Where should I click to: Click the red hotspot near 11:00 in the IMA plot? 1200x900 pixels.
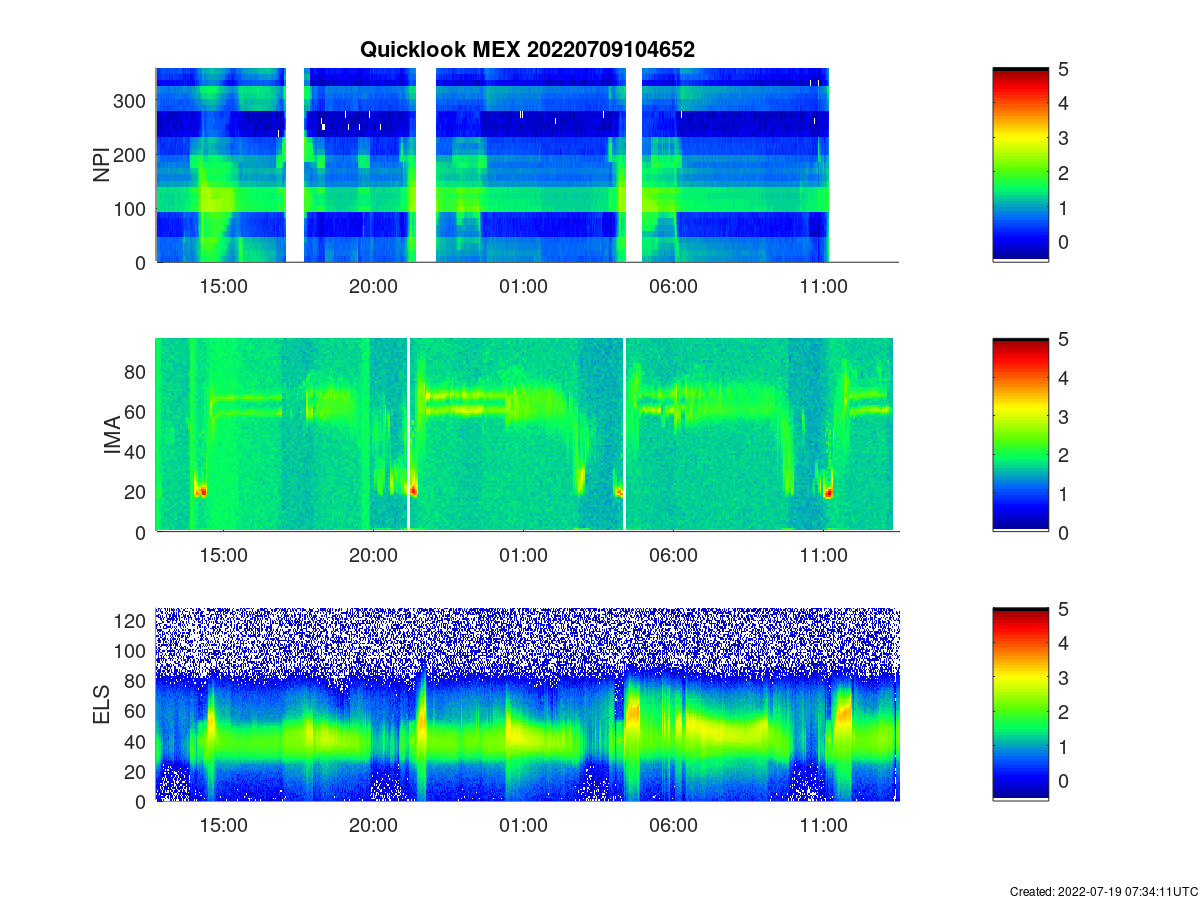pos(828,493)
